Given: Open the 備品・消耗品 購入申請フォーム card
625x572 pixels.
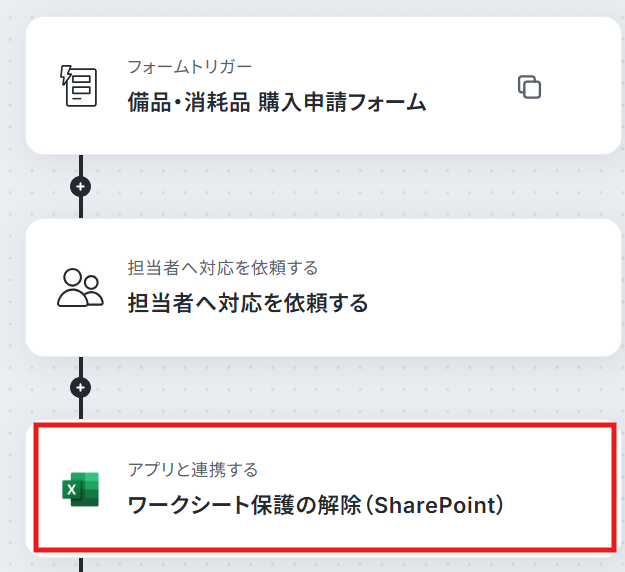Looking at the screenshot, I should point(323,86).
